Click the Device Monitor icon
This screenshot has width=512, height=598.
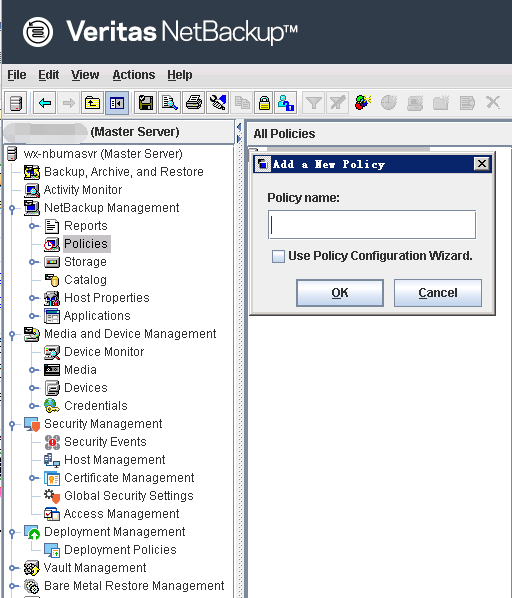point(52,352)
